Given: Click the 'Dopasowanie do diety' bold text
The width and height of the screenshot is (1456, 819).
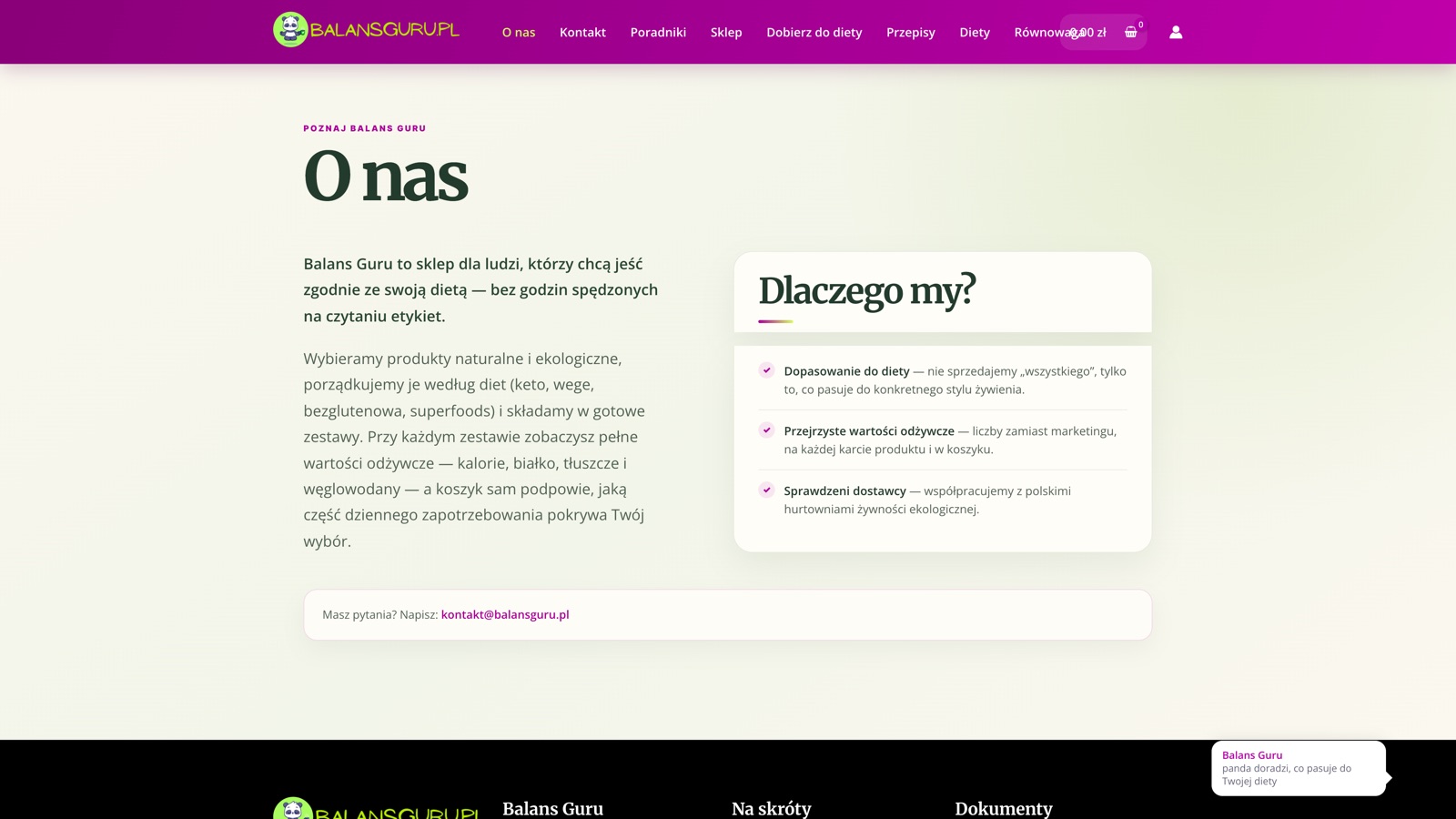Looking at the screenshot, I should (x=846, y=371).
